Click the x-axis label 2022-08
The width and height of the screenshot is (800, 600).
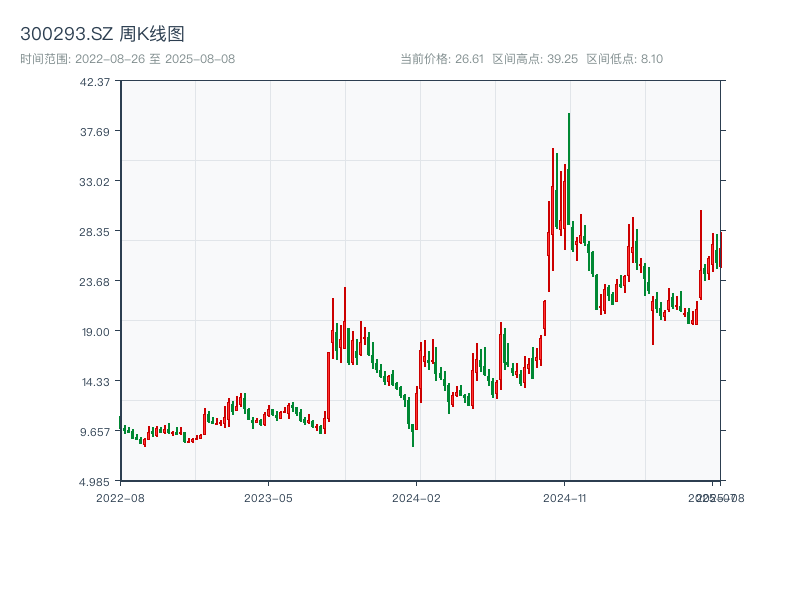[x=120, y=498]
